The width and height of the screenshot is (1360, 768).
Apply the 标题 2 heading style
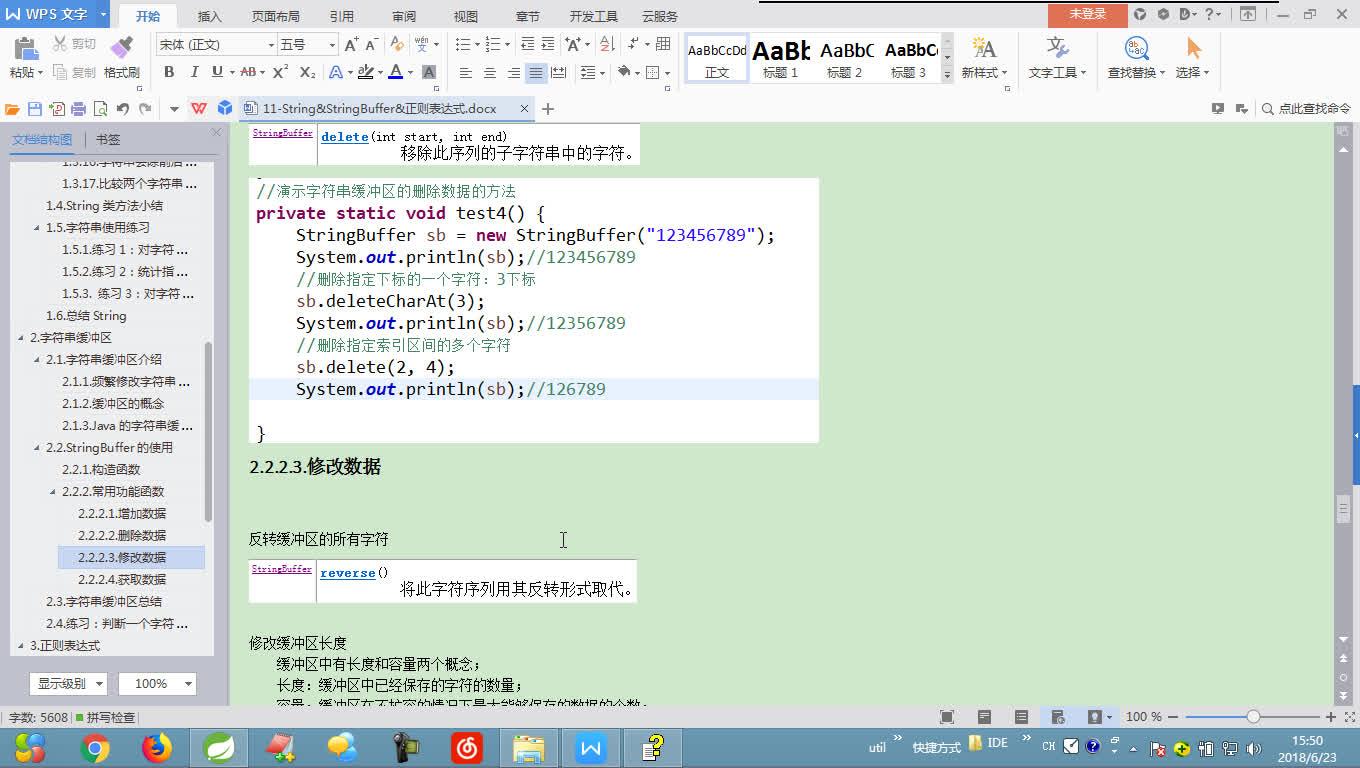(x=845, y=59)
